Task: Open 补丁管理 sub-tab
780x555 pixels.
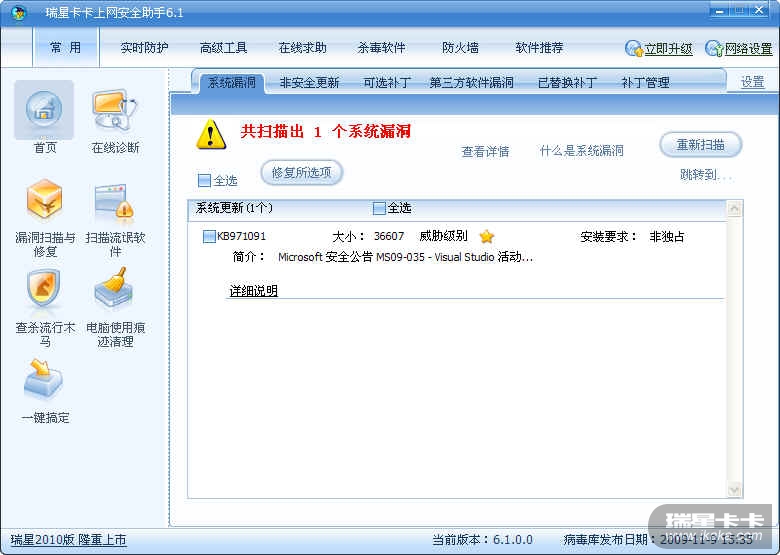Action: tap(645, 83)
